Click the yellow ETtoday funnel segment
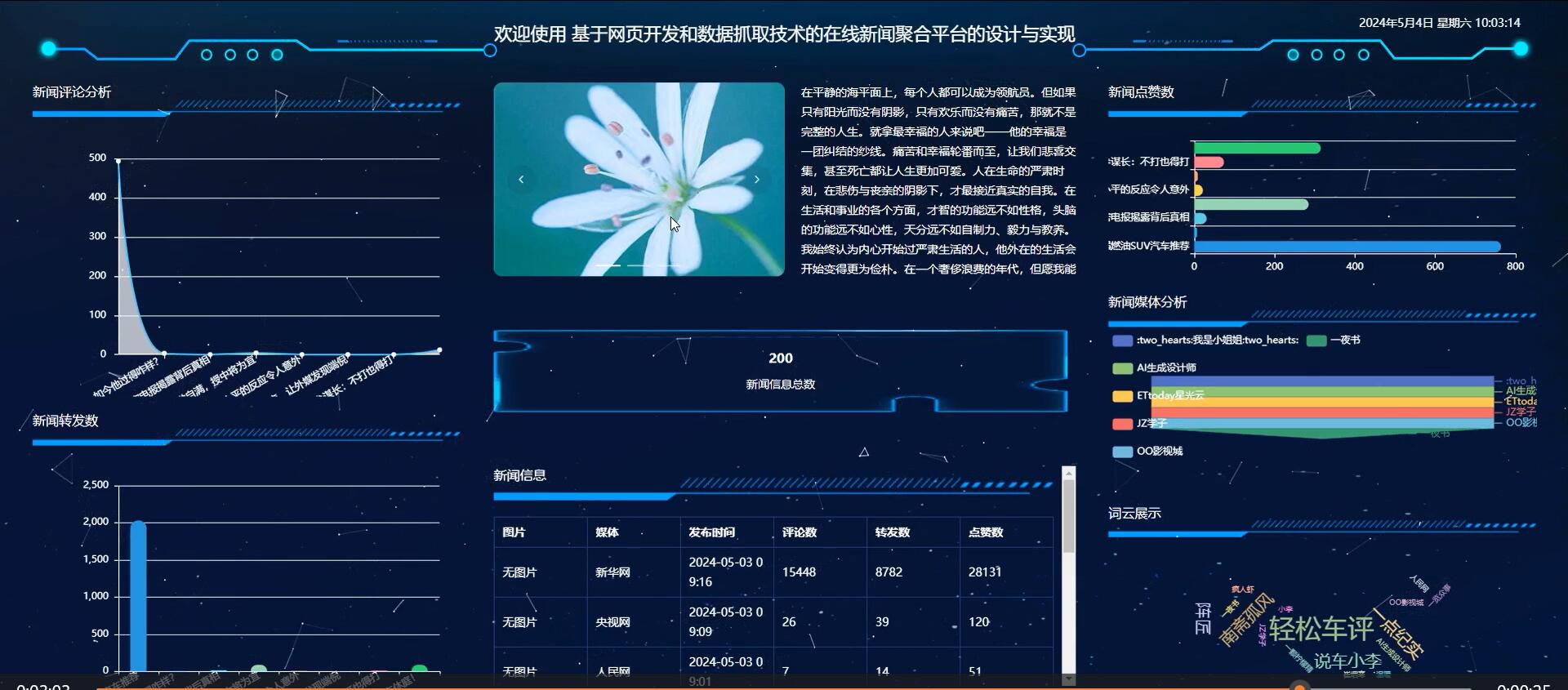The height and width of the screenshot is (690, 1568). (1322, 402)
